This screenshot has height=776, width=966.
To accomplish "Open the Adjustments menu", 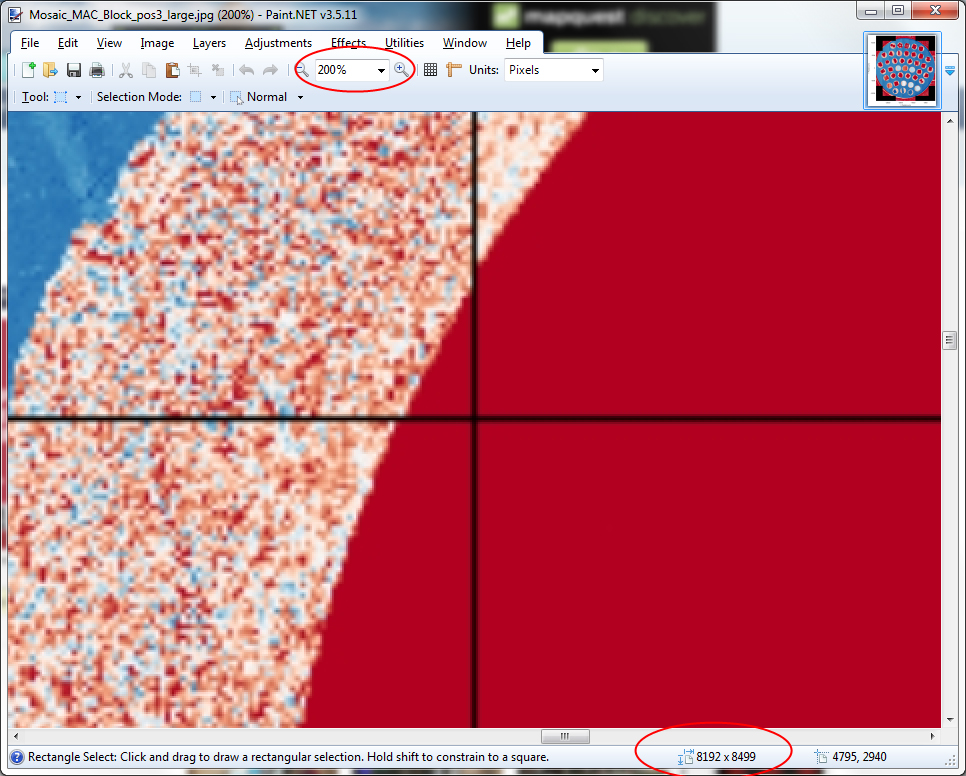I will pyautogui.click(x=278, y=43).
